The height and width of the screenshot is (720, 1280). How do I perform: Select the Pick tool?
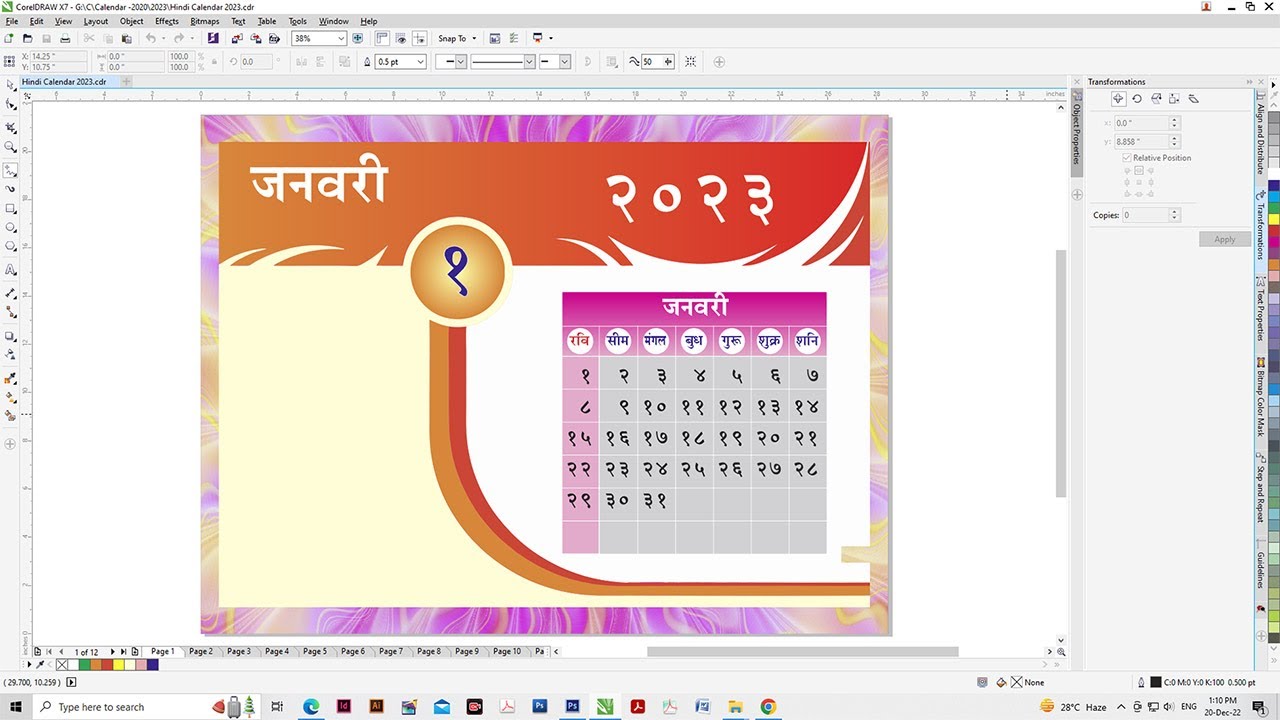(11, 86)
